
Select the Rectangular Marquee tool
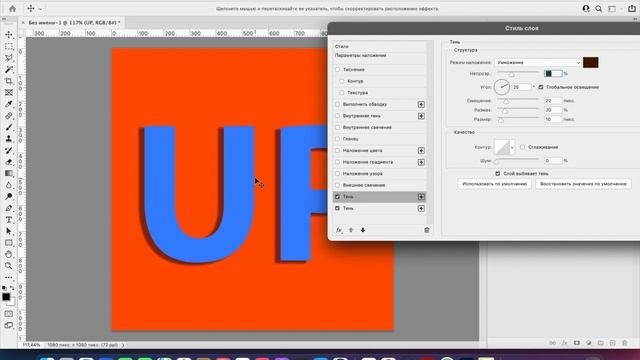coord(9,47)
